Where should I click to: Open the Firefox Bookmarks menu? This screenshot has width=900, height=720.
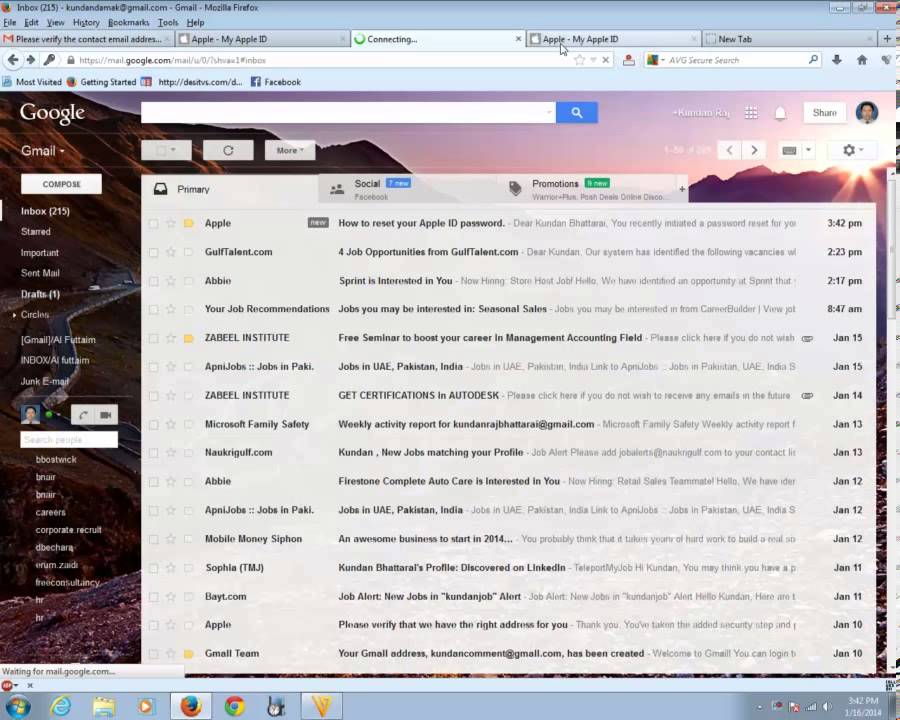point(129,22)
